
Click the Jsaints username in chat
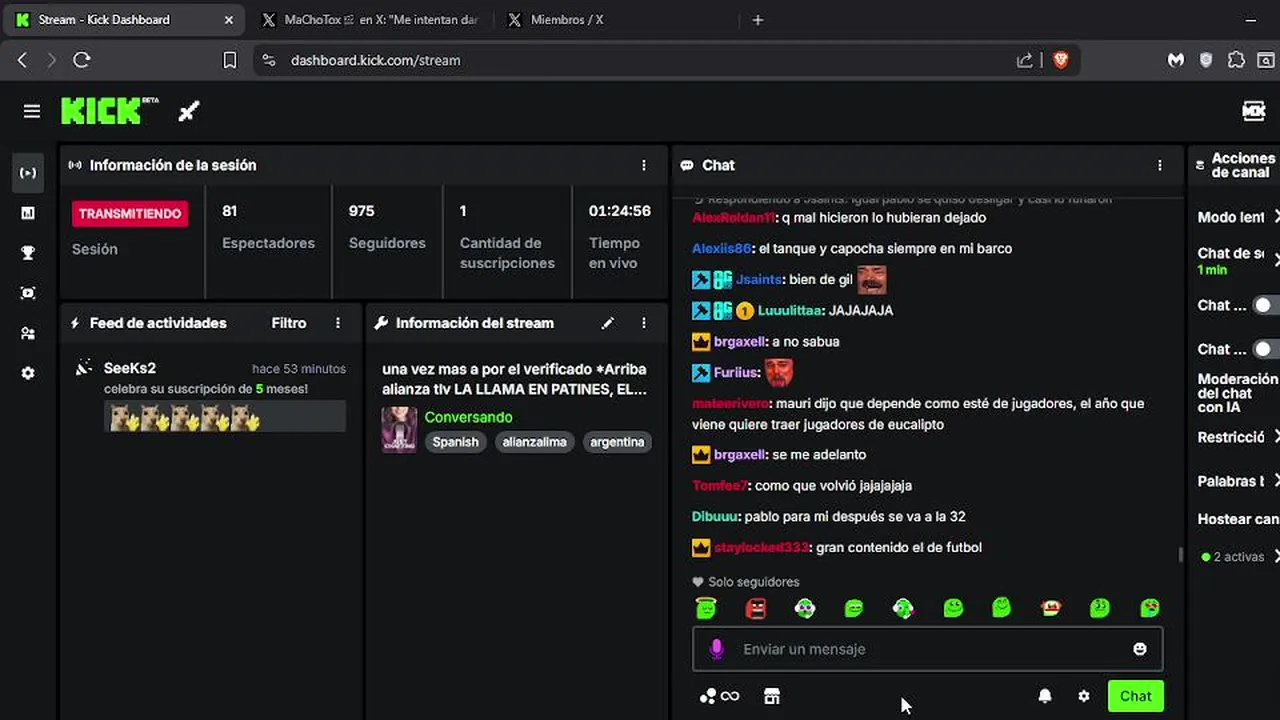click(x=759, y=280)
